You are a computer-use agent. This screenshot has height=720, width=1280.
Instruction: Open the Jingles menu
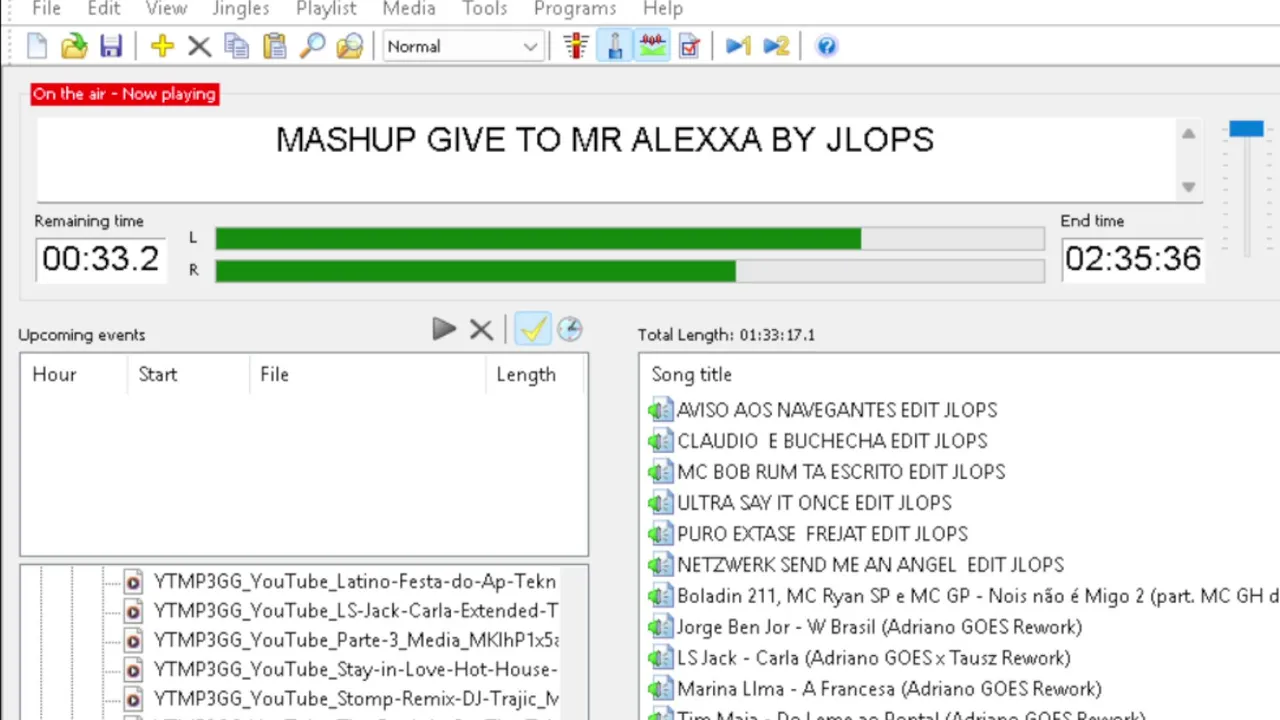pyautogui.click(x=241, y=9)
